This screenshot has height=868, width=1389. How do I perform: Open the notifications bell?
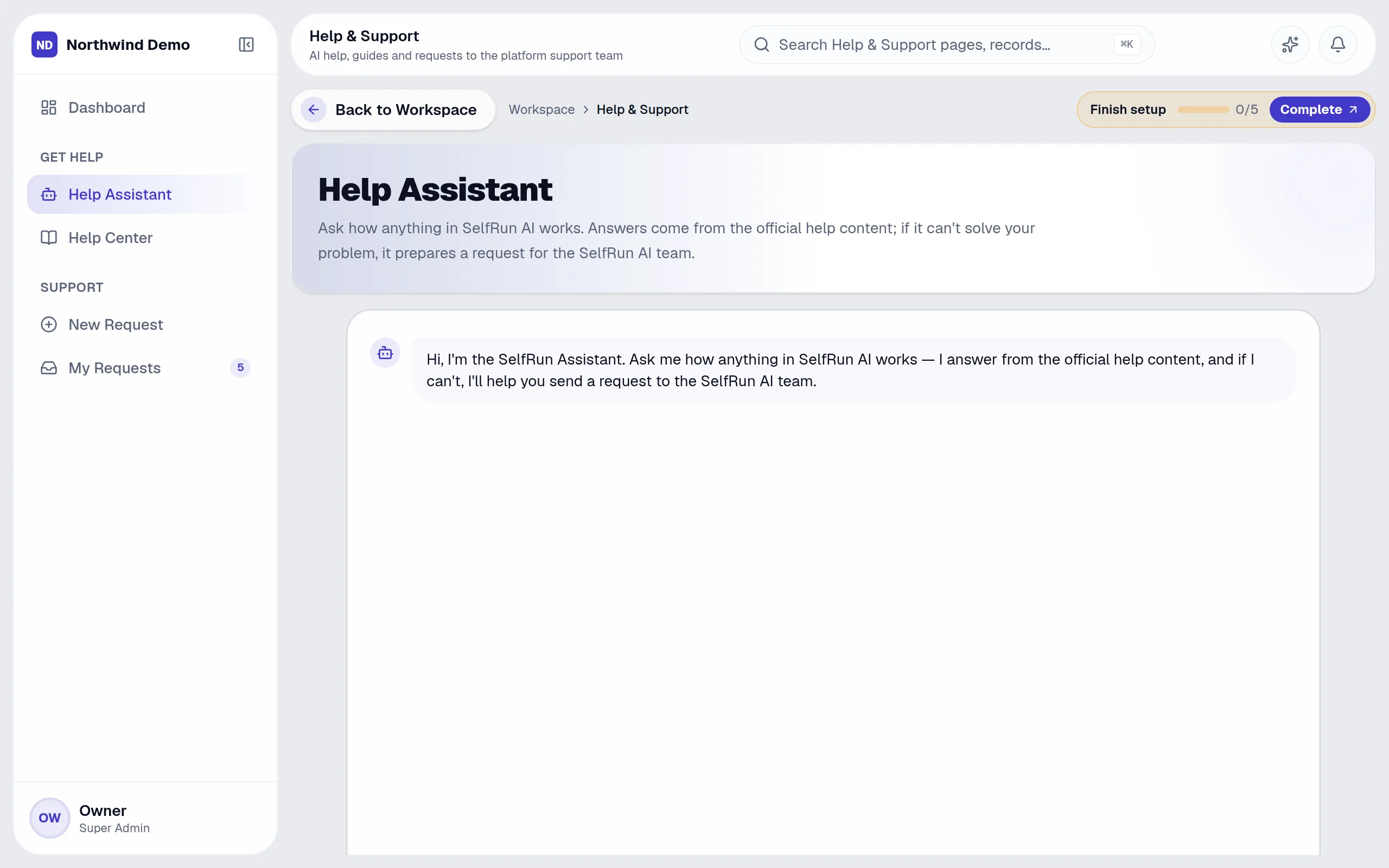[1338, 44]
